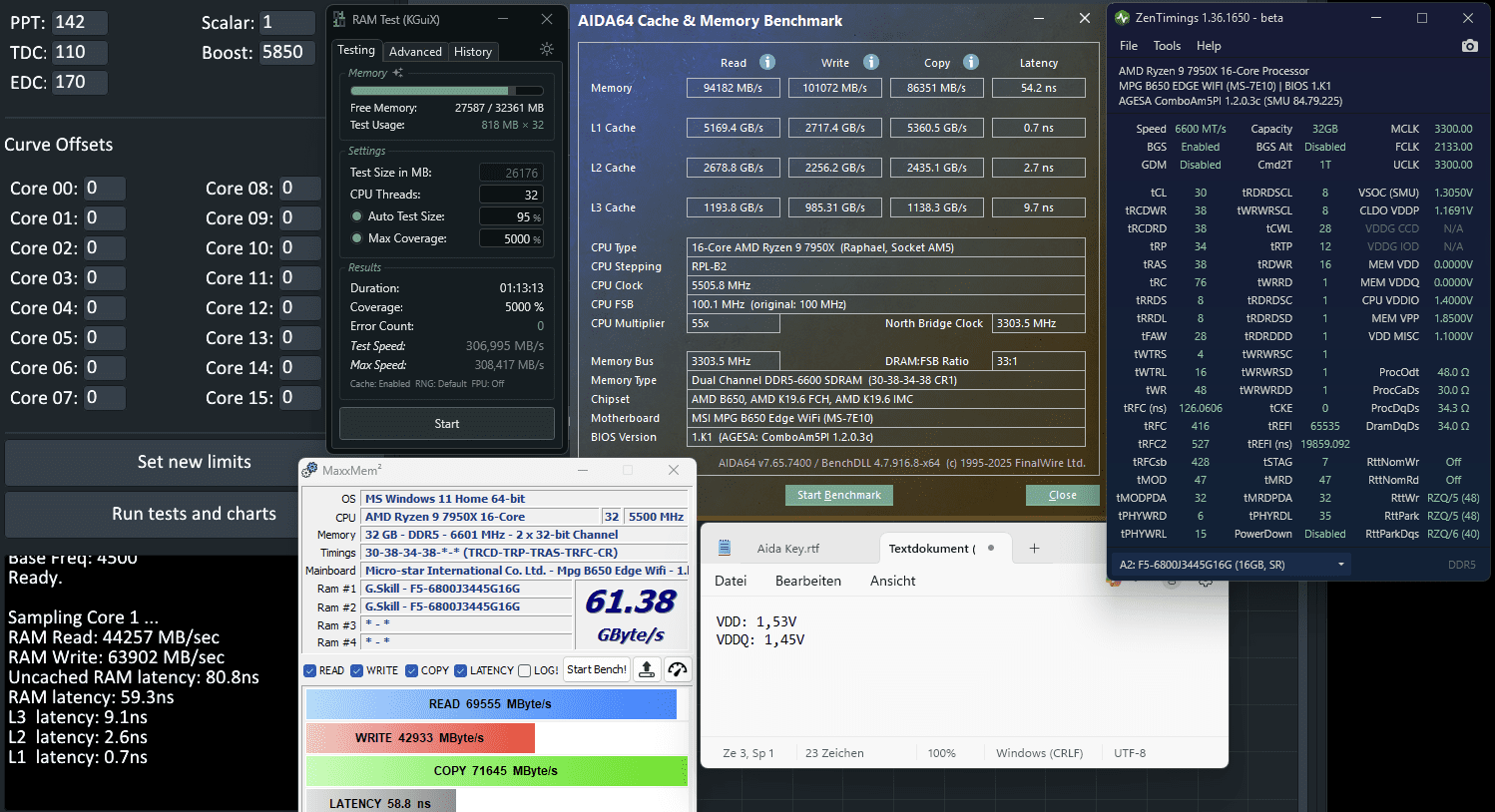This screenshot has height=812, width=1495.
Task: Click the RAM Test Memory clear icon
Action: pyautogui.click(x=397, y=73)
